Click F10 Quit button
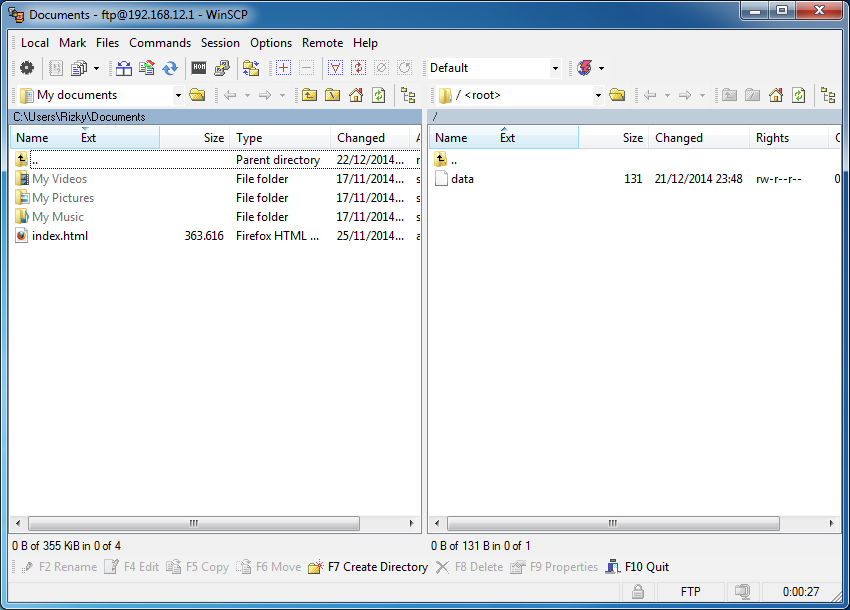Viewport: 850px width, 610px height. tap(638, 567)
